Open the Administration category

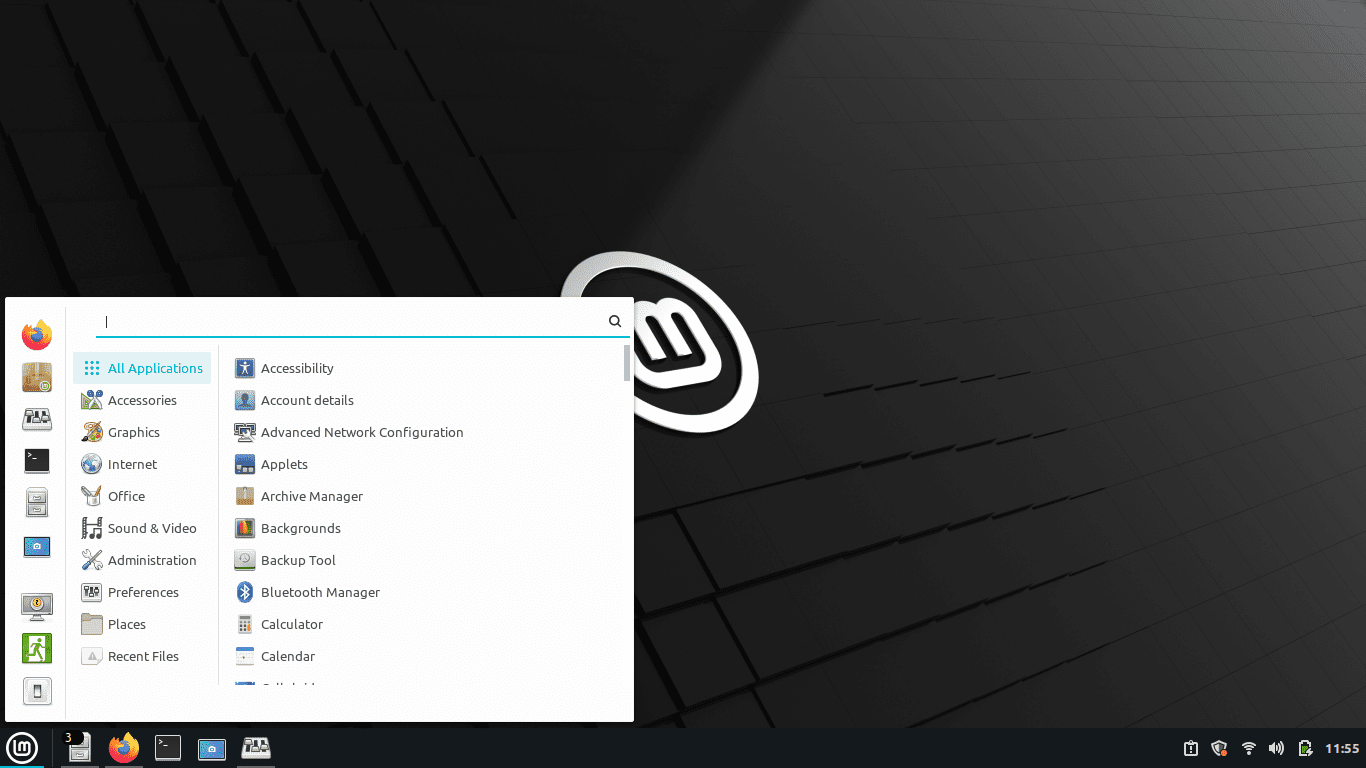coord(152,560)
